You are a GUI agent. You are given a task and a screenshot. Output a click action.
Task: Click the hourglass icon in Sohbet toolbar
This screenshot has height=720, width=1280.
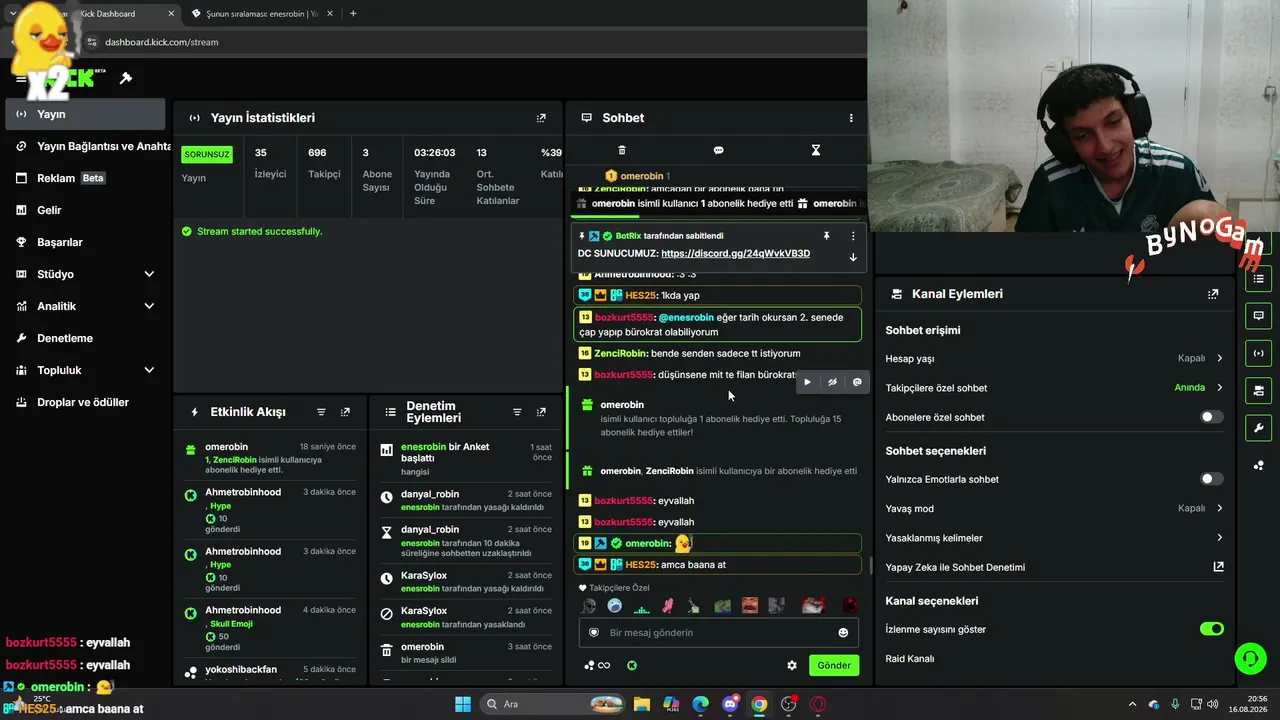click(815, 150)
